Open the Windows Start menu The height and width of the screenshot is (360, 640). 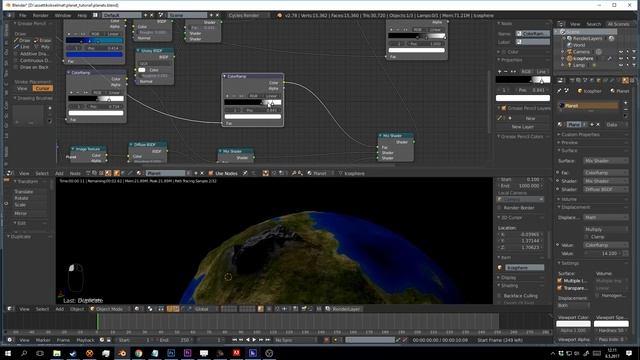[8, 353]
